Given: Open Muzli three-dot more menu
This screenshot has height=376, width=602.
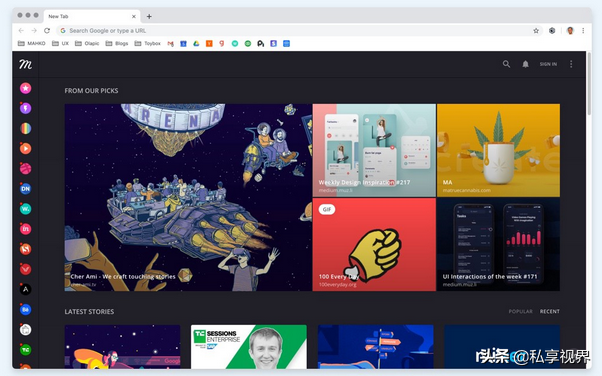Looking at the screenshot, I should 571,64.
